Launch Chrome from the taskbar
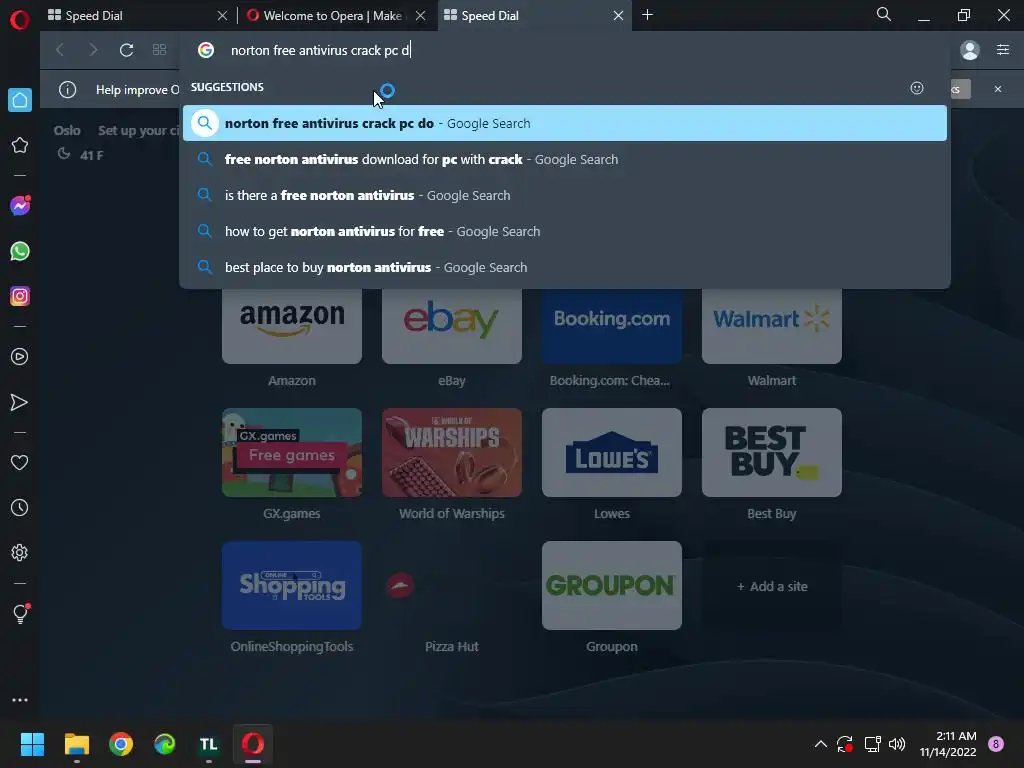 click(121, 744)
